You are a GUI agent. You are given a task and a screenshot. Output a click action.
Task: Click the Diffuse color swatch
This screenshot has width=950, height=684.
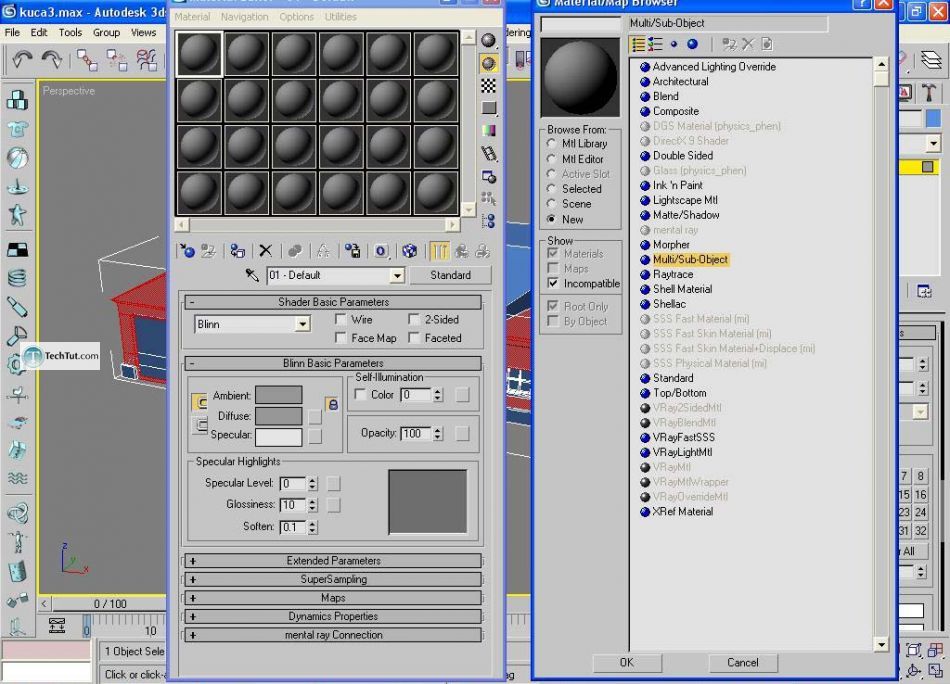point(278,415)
